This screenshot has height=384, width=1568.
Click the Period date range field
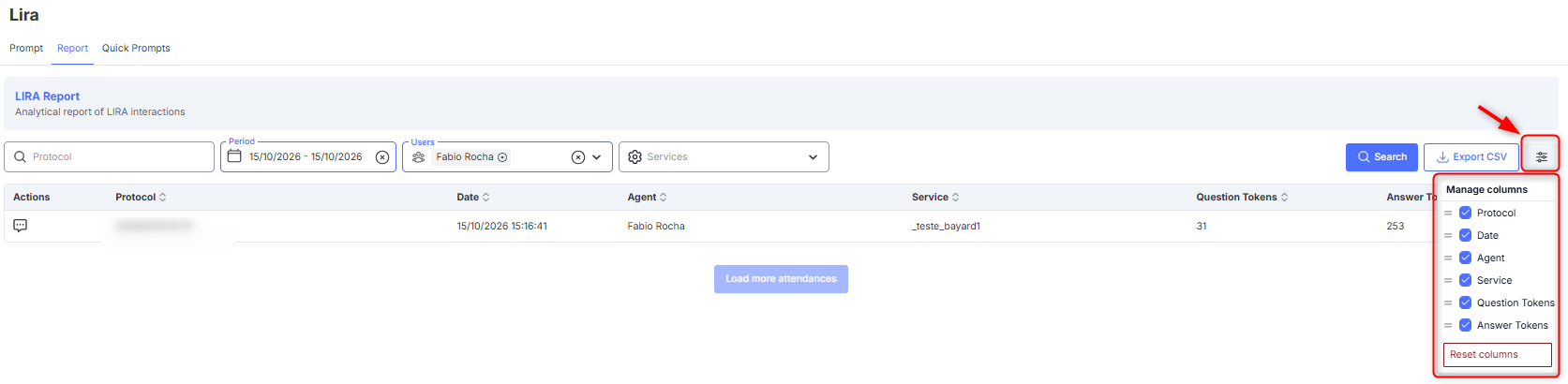[308, 157]
